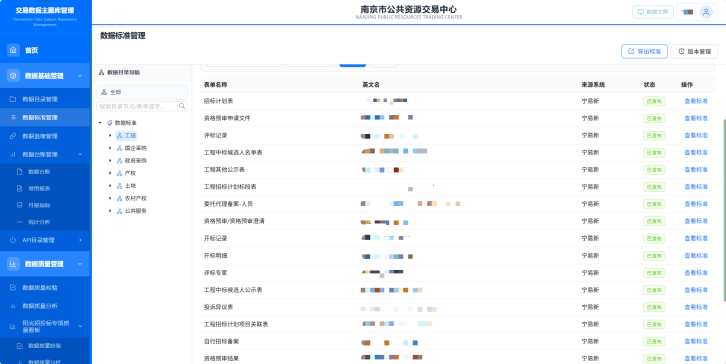Click the checklist icon beside 月报指标
The width and height of the screenshot is (726, 364).
coord(19,205)
